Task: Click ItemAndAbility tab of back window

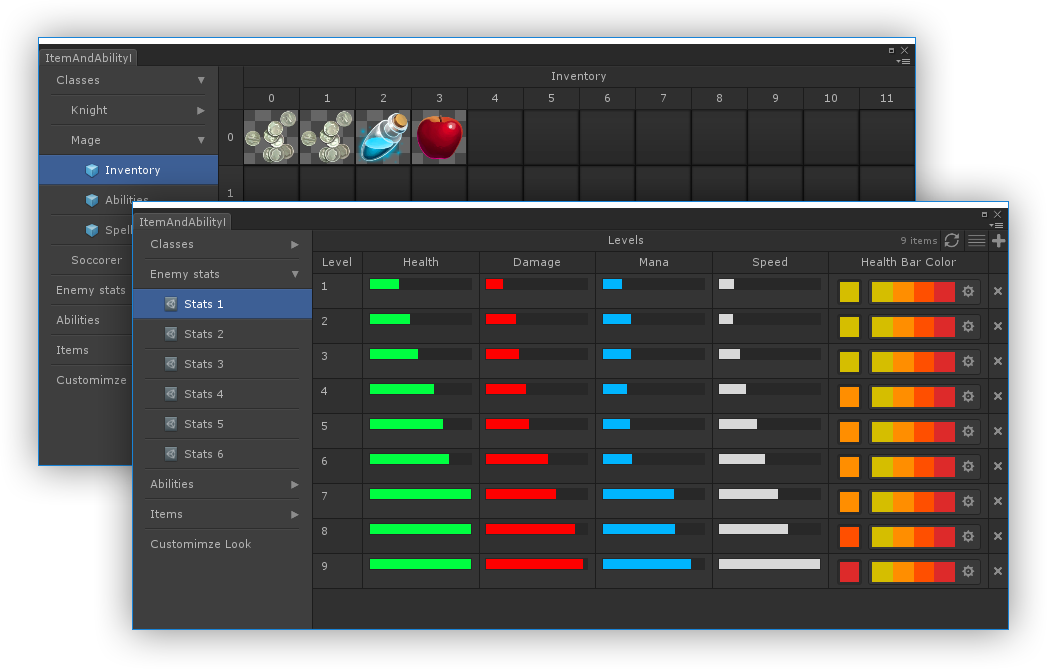Action: pyautogui.click(x=88, y=57)
